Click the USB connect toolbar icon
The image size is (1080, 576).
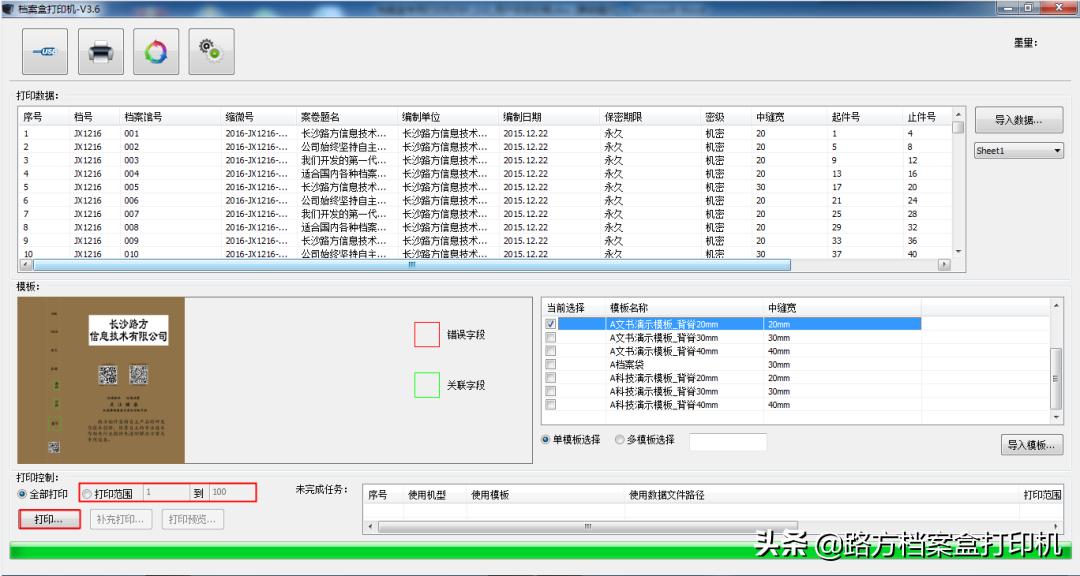coord(45,52)
